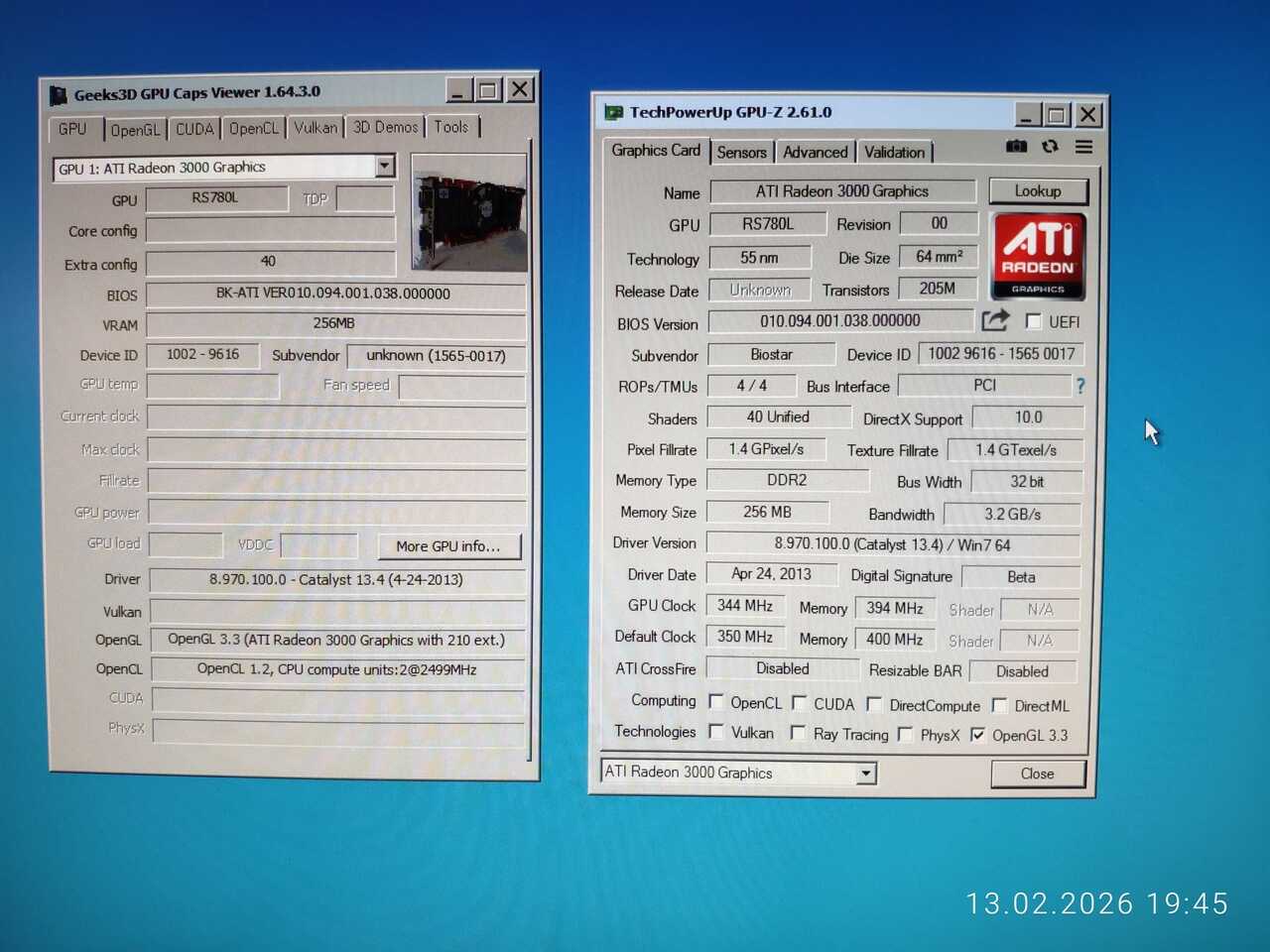This screenshot has width=1270, height=952.
Task: Take a screenshot with GPU-Z camera icon
Action: [x=1016, y=147]
